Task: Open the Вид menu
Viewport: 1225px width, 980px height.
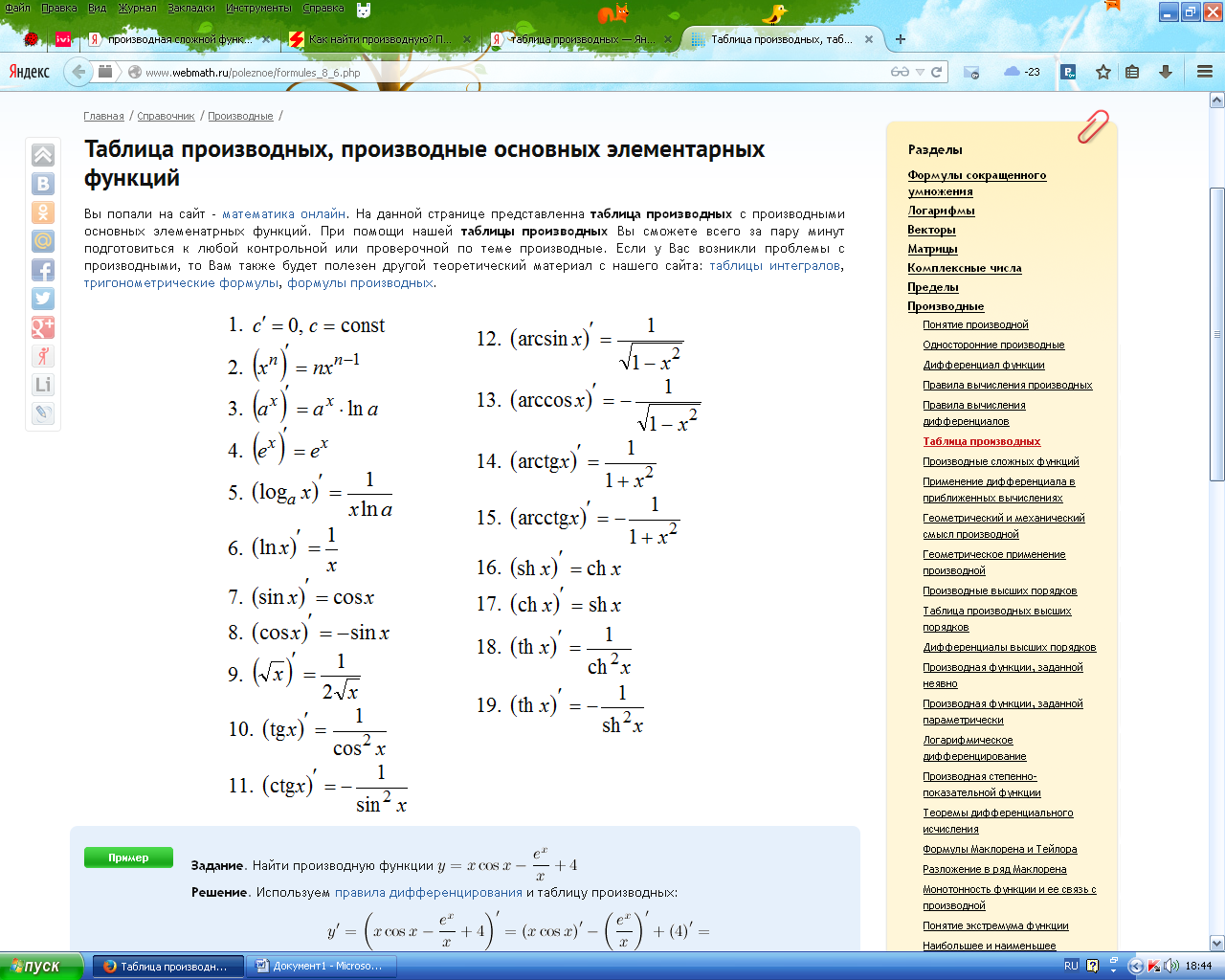Action: pos(97,8)
